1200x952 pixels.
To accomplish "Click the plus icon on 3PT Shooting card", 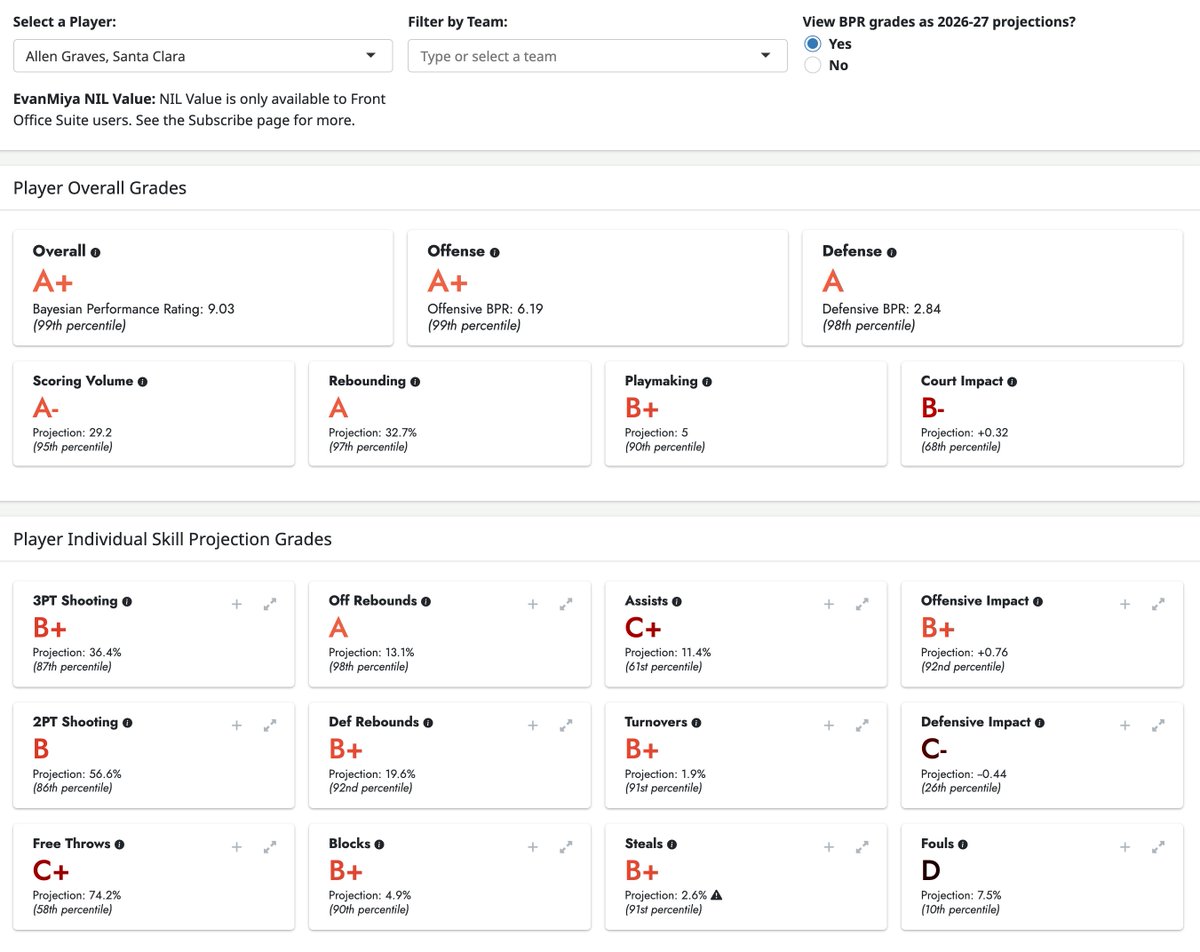I will point(237,604).
